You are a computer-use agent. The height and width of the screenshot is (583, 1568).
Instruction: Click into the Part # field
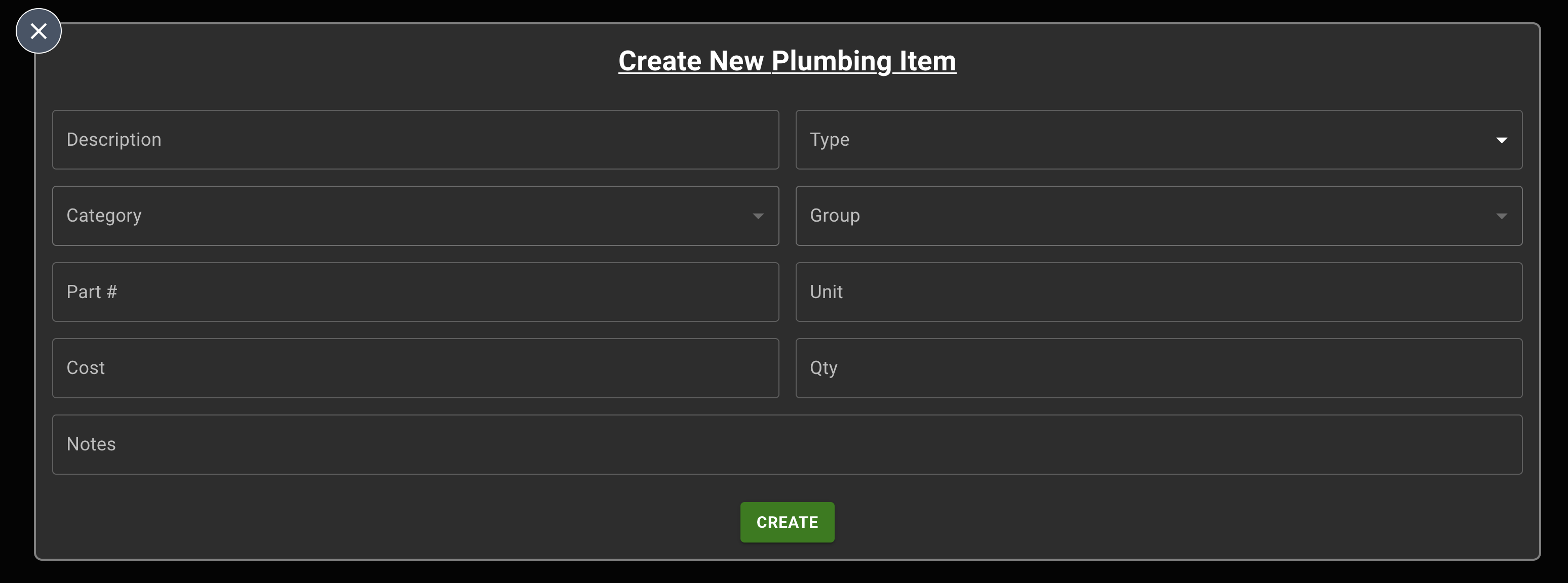(x=416, y=292)
